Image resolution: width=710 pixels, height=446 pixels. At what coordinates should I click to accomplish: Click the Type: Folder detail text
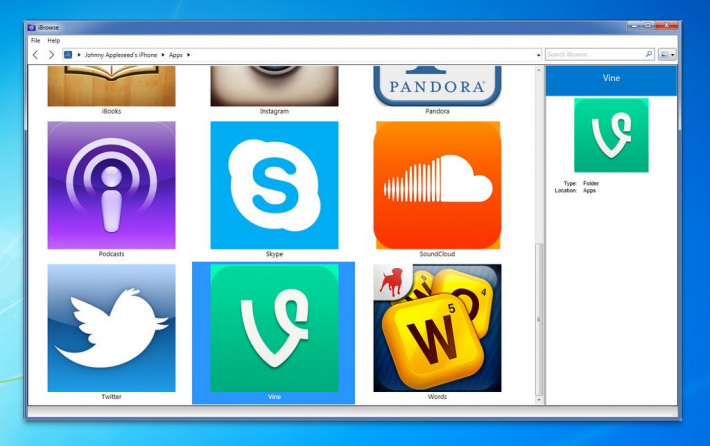pyautogui.click(x=581, y=183)
